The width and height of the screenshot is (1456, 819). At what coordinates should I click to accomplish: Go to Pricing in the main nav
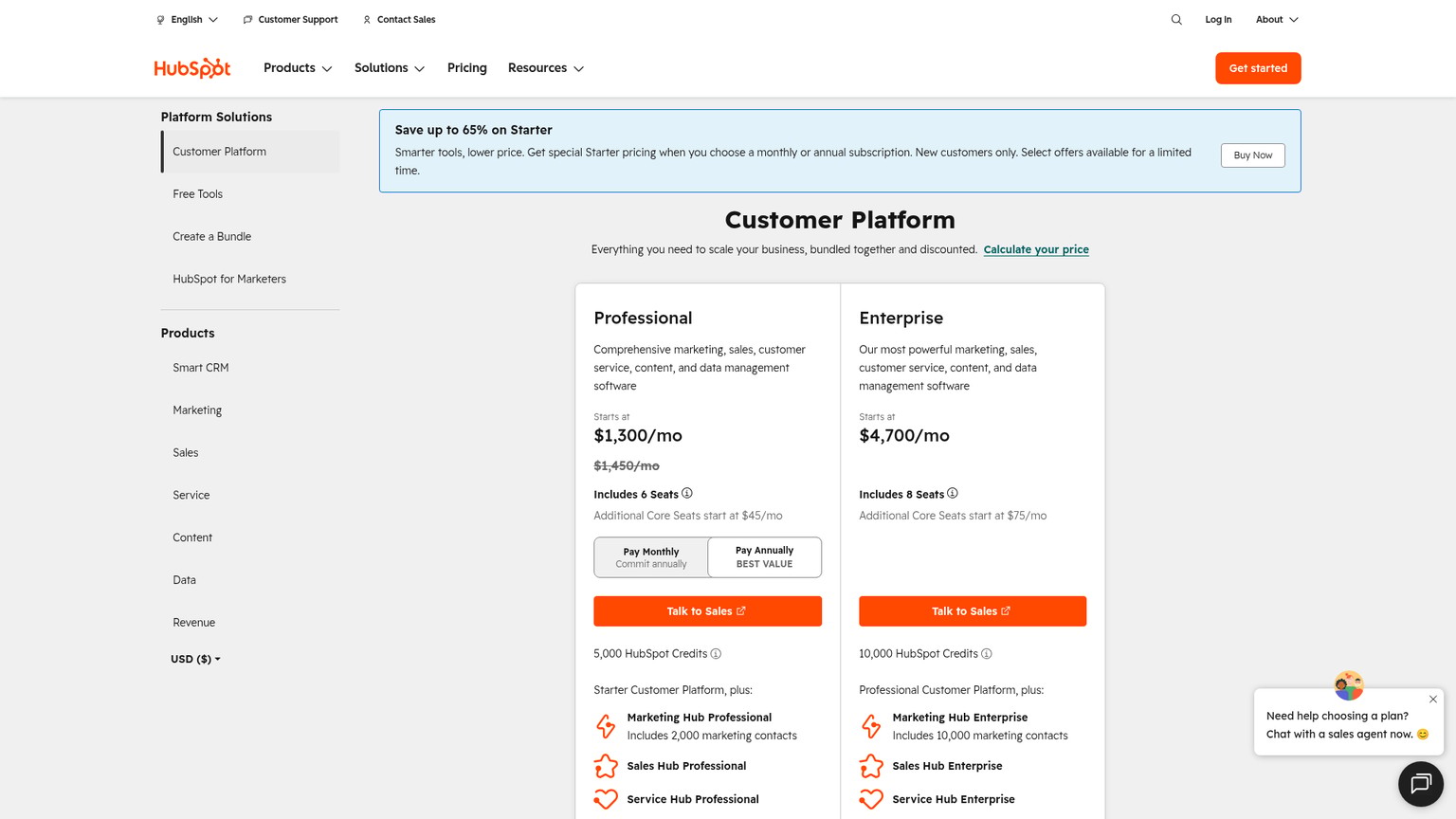tap(467, 68)
